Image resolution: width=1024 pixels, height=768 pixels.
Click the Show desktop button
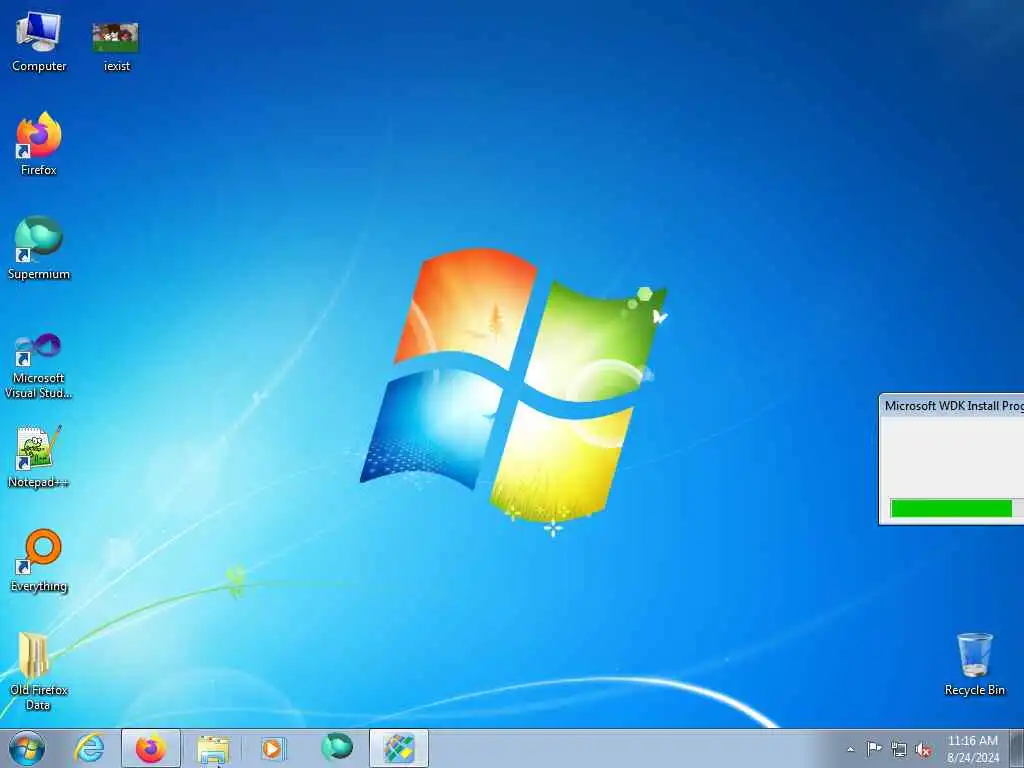(x=1017, y=748)
